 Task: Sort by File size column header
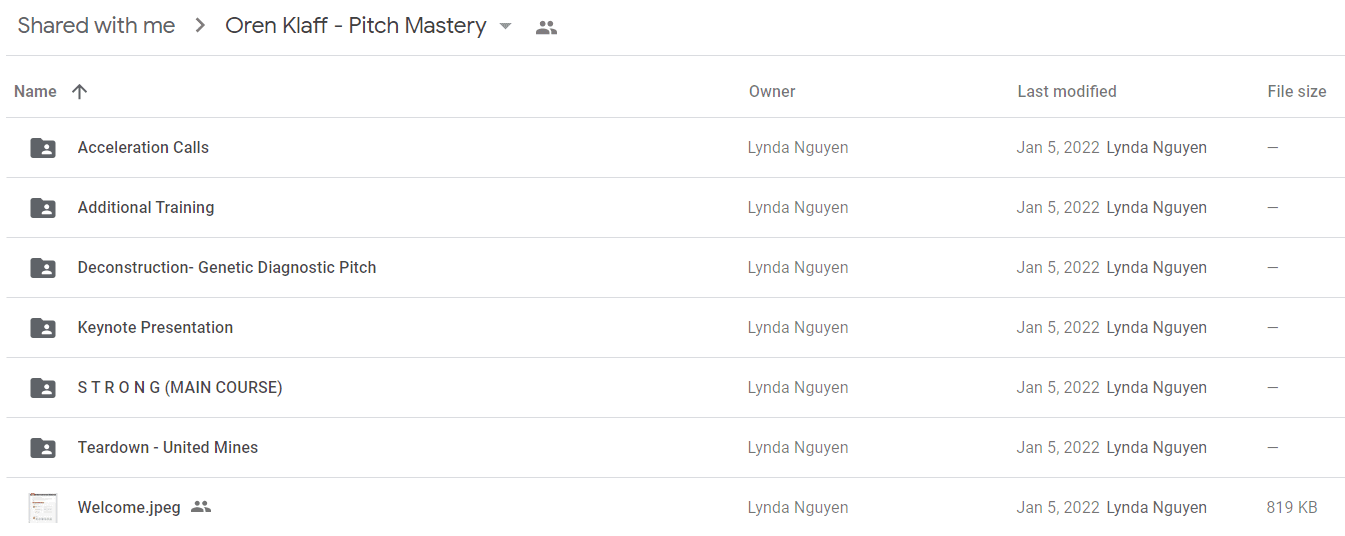tap(1297, 91)
